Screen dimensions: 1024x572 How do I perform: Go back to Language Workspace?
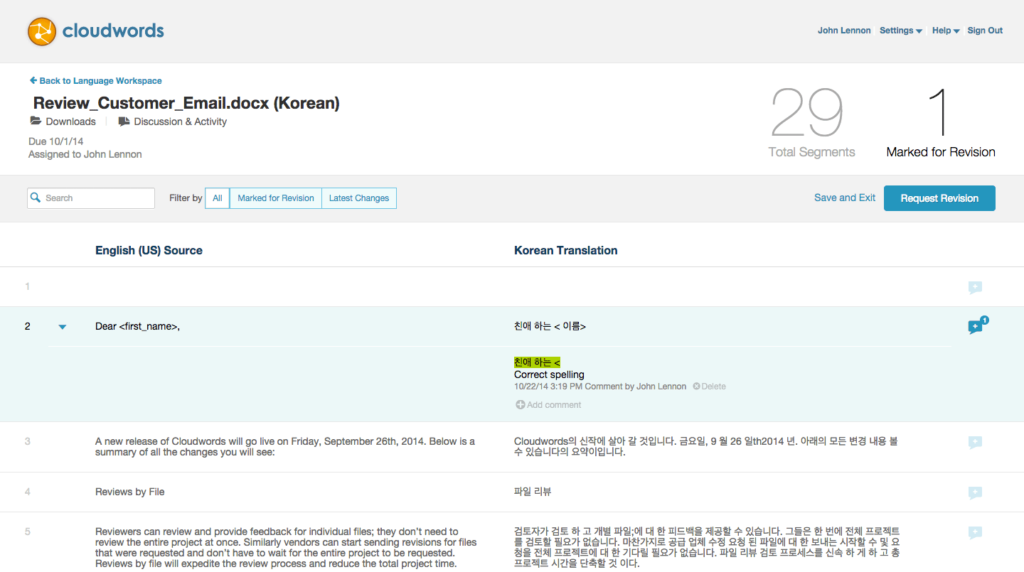(95, 81)
